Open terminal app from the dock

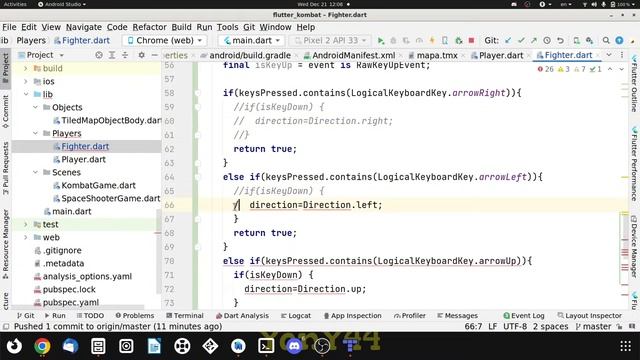tap(266, 346)
